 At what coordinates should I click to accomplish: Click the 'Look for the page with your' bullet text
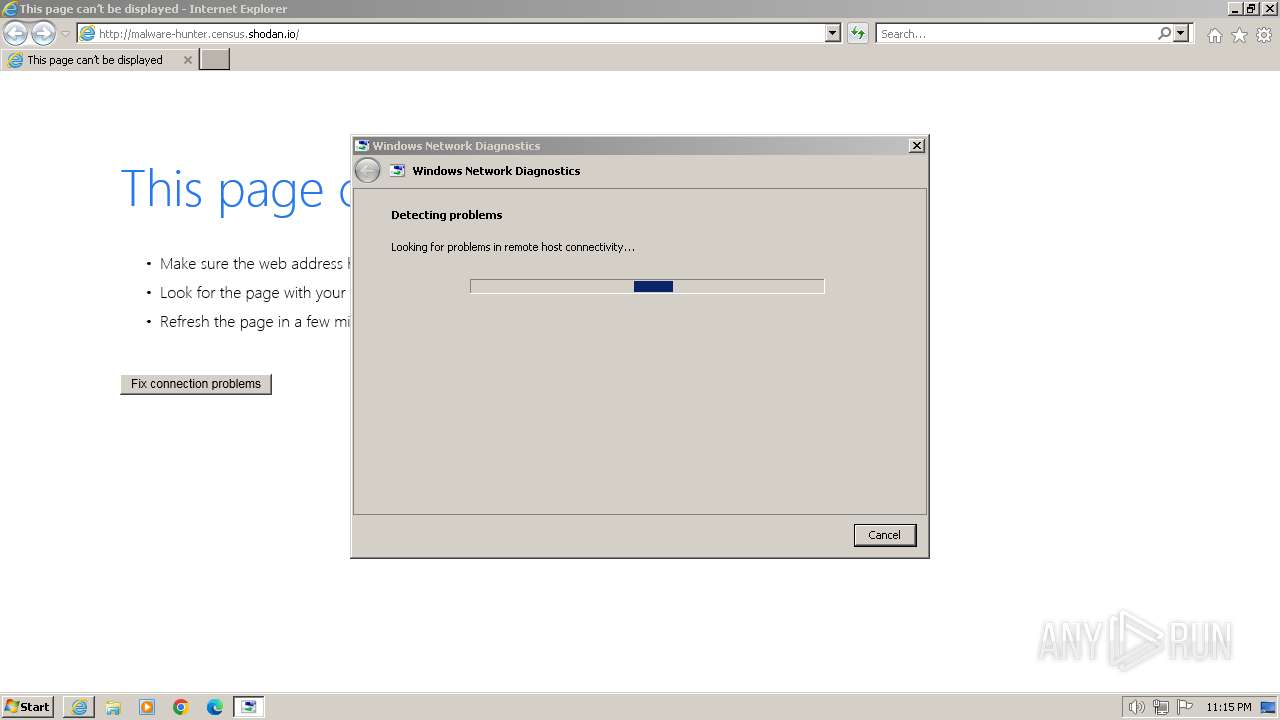253,293
